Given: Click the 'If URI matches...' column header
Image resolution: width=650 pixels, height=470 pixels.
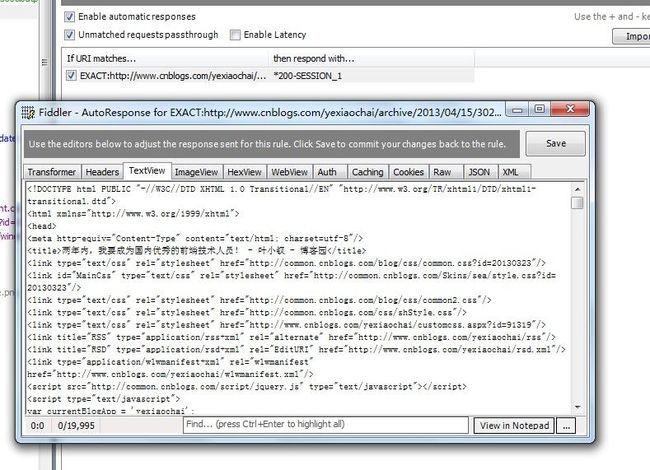Looking at the screenshot, I should click(166, 58).
